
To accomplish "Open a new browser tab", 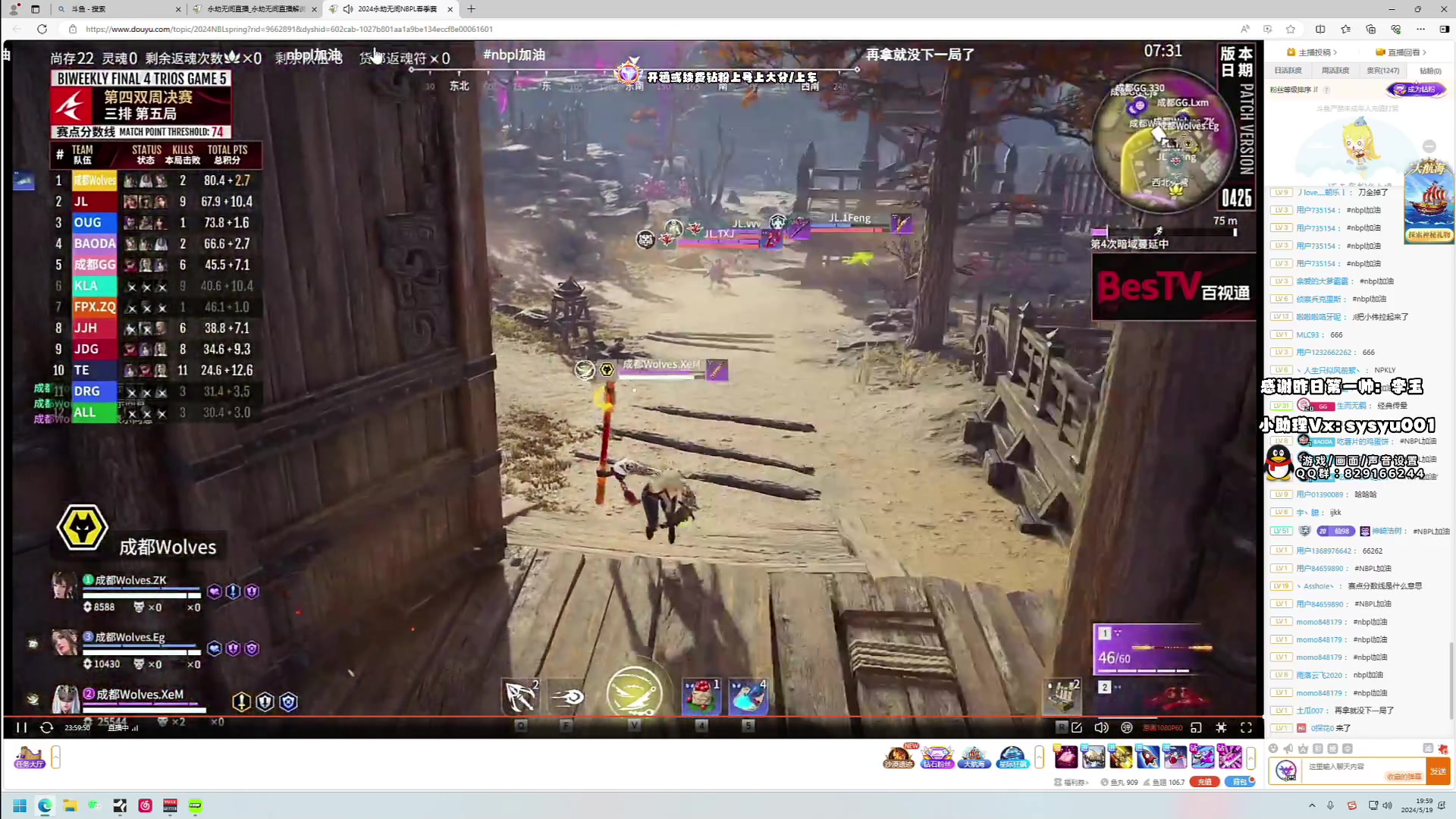I will [x=471, y=9].
